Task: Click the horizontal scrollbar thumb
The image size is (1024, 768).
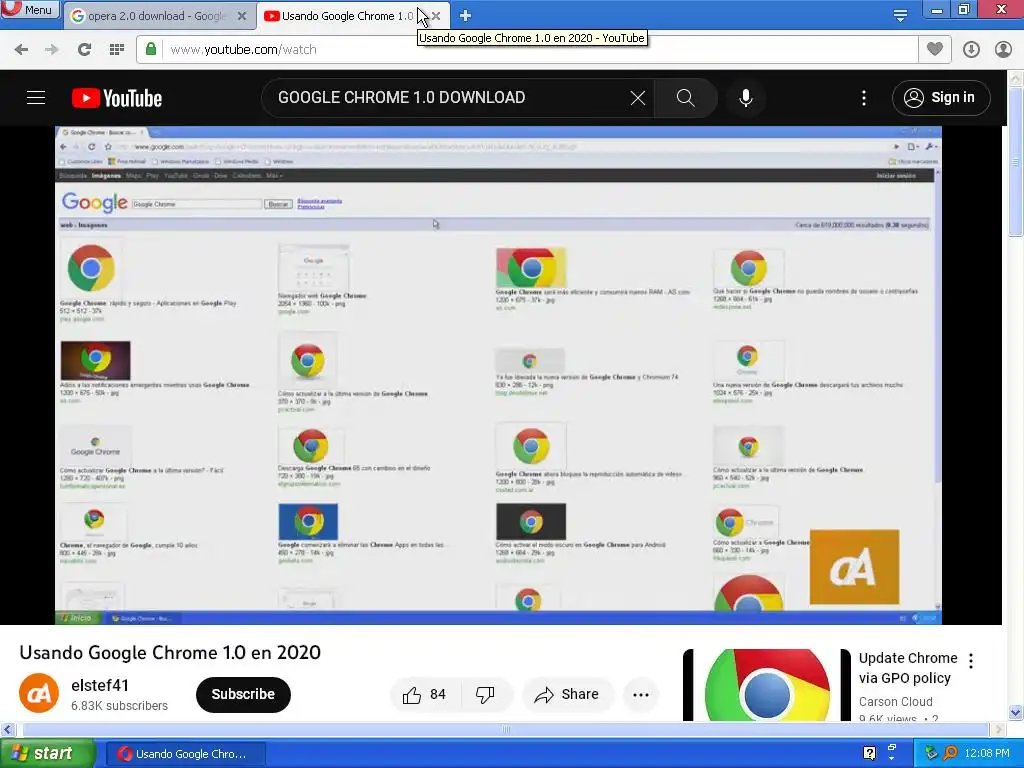Action: 506,729
